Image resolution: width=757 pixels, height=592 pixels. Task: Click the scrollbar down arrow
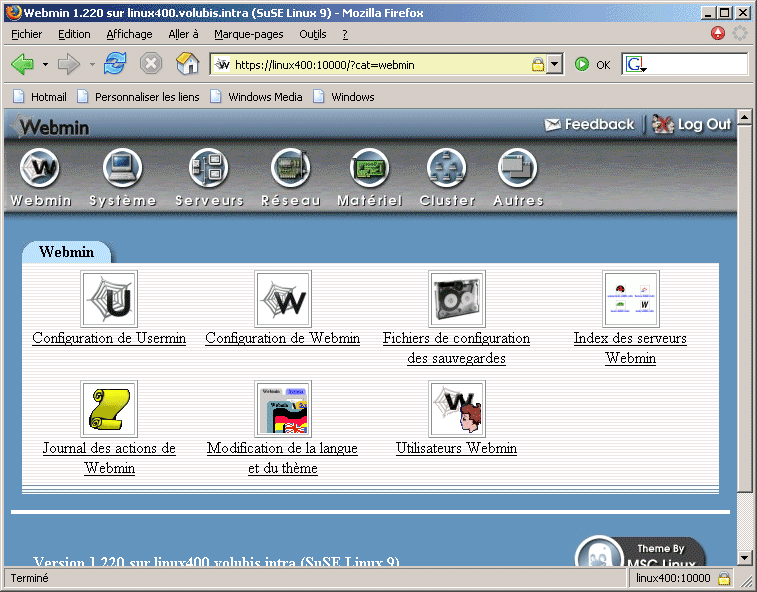pyautogui.click(x=744, y=558)
